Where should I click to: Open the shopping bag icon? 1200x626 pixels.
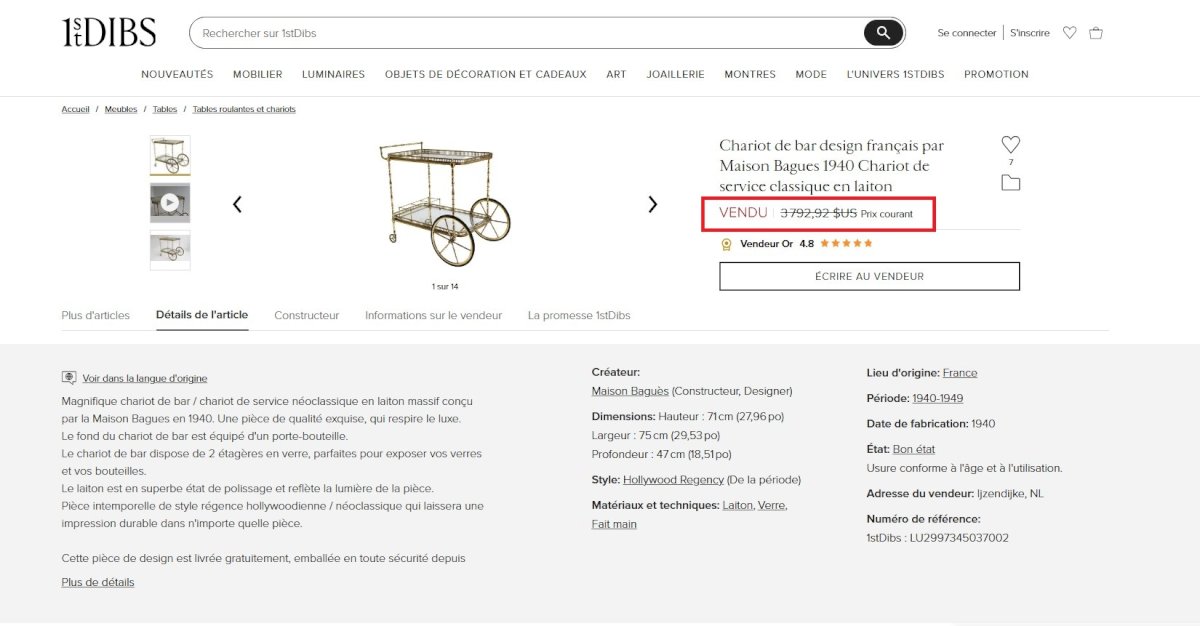pos(1096,33)
